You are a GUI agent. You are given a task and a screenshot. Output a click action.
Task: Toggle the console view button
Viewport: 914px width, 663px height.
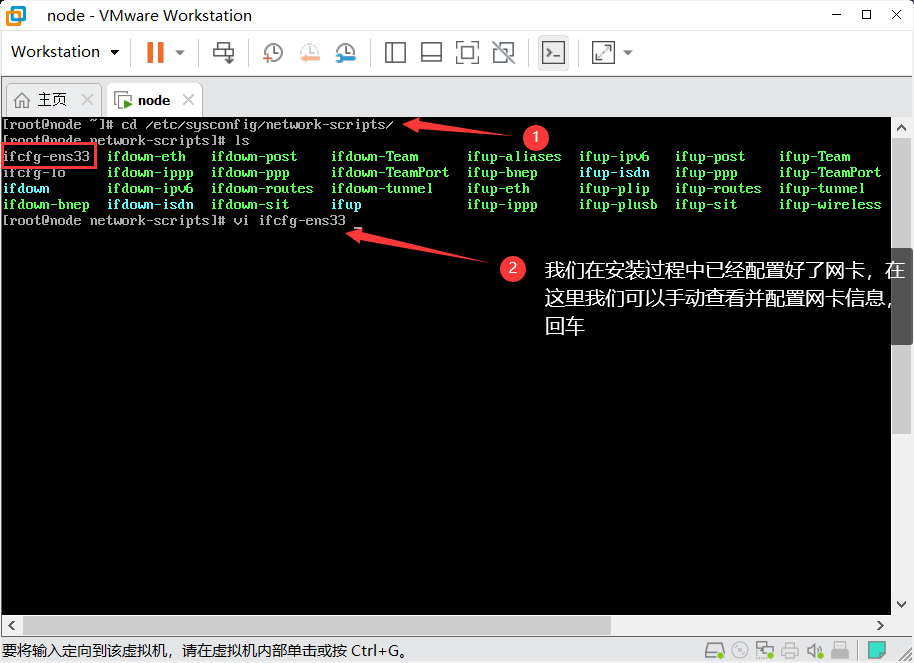click(x=553, y=52)
